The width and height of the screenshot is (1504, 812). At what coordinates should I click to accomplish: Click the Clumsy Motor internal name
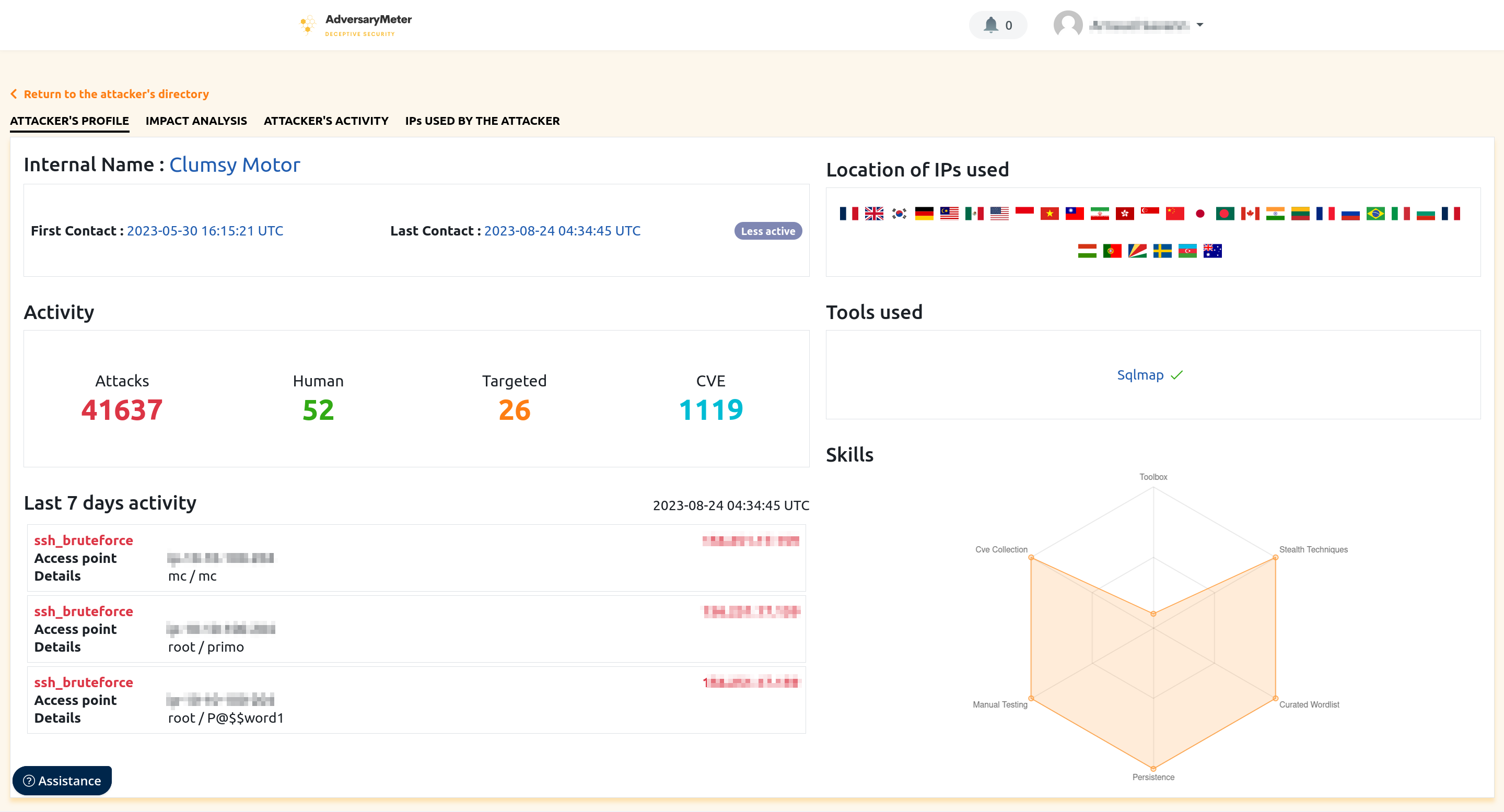click(235, 164)
